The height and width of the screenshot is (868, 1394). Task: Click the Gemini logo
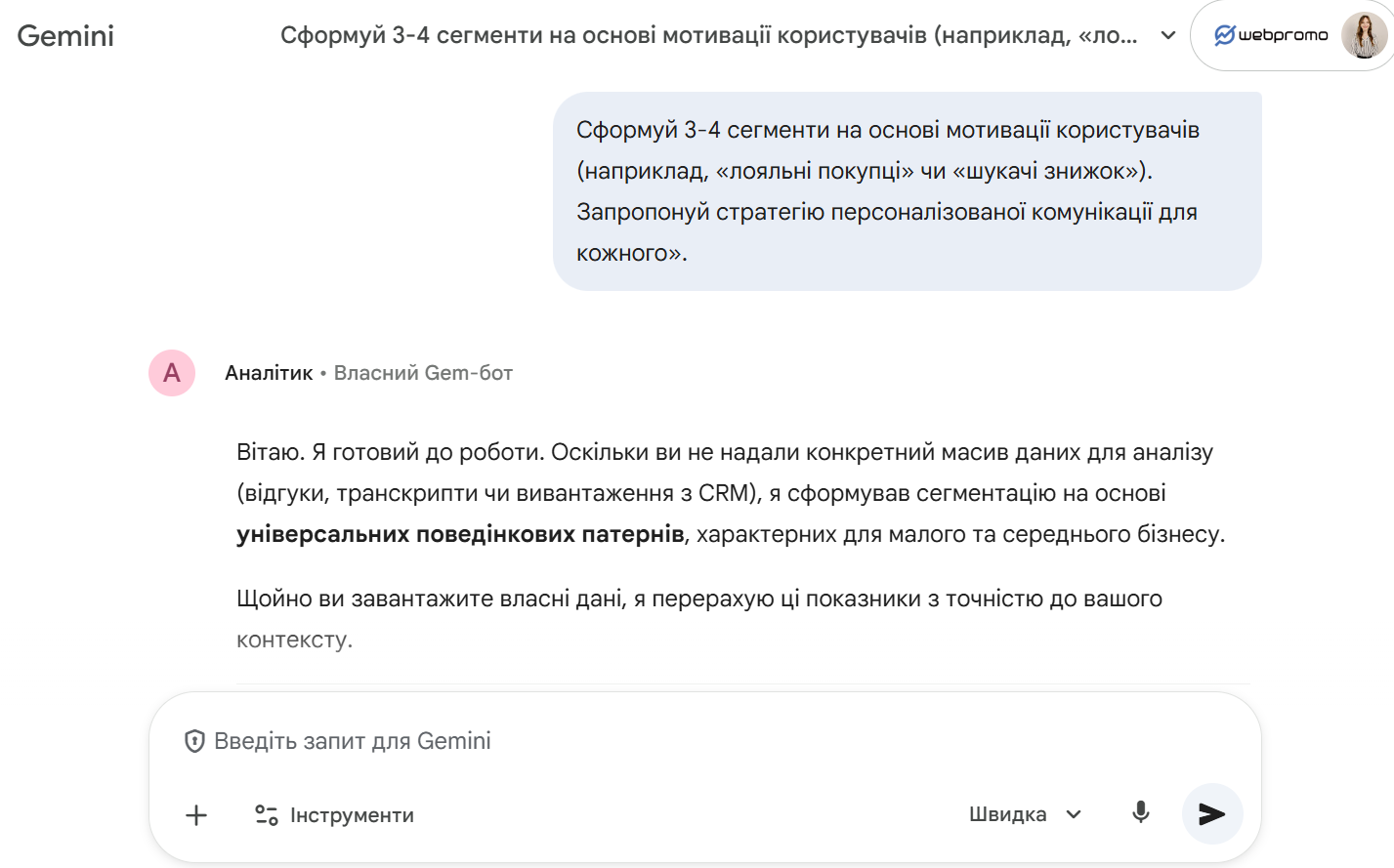tap(65, 36)
